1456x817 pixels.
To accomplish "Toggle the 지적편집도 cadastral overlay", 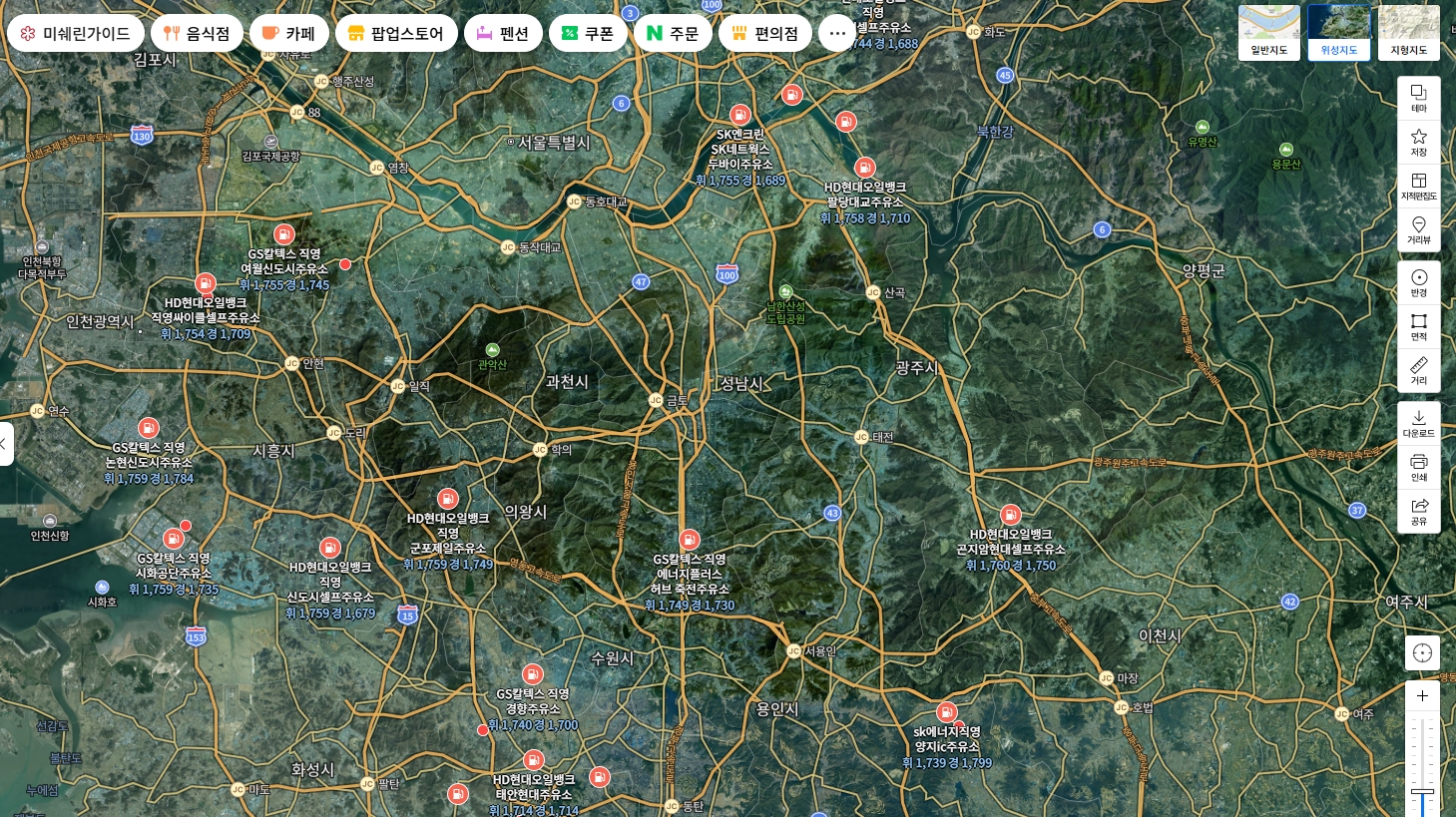I will tap(1419, 187).
